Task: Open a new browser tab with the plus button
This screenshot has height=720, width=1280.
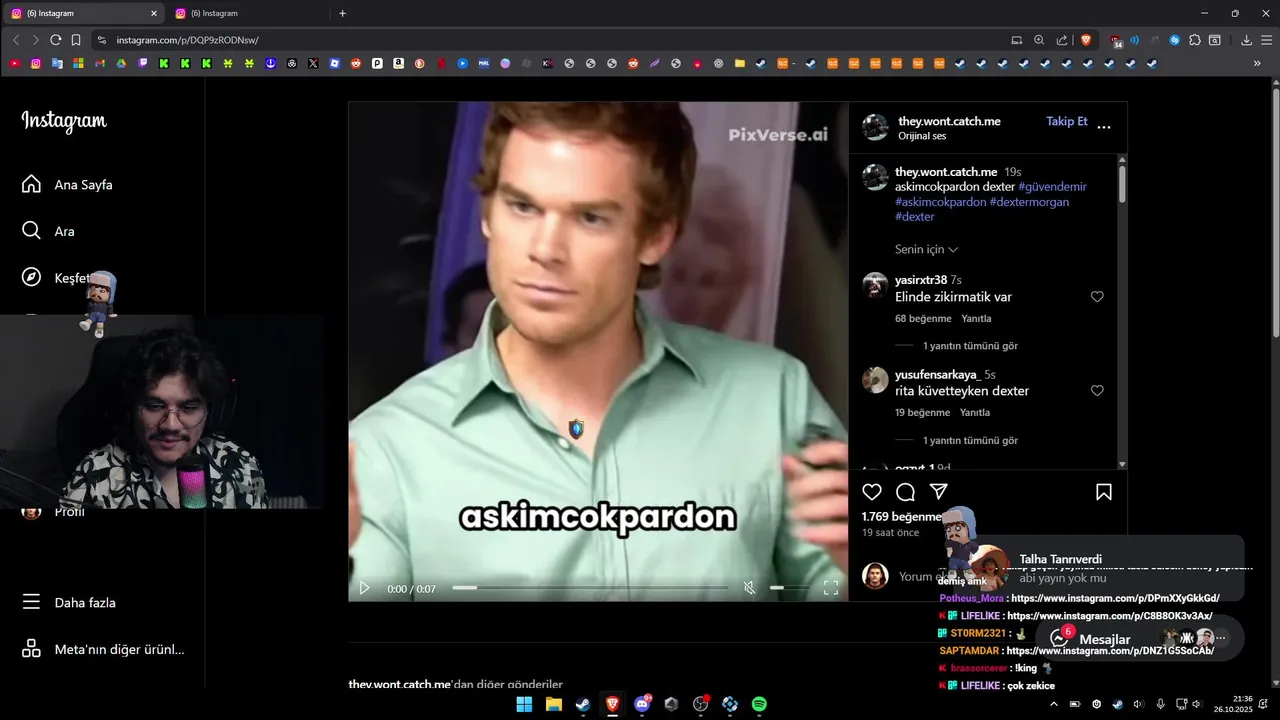Action: coord(342,13)
